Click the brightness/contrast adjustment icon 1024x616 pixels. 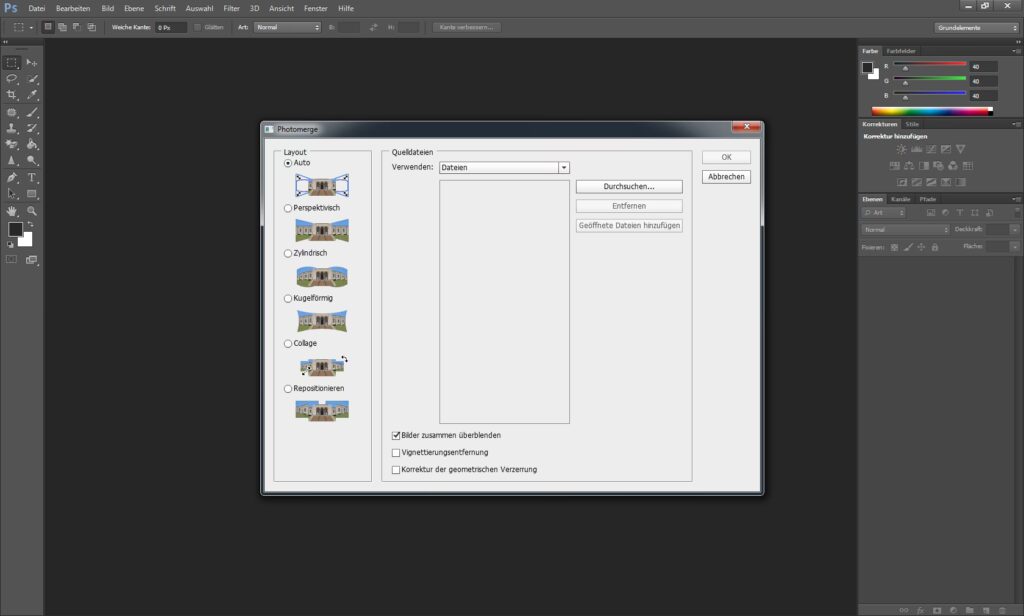tap(901, 149)
